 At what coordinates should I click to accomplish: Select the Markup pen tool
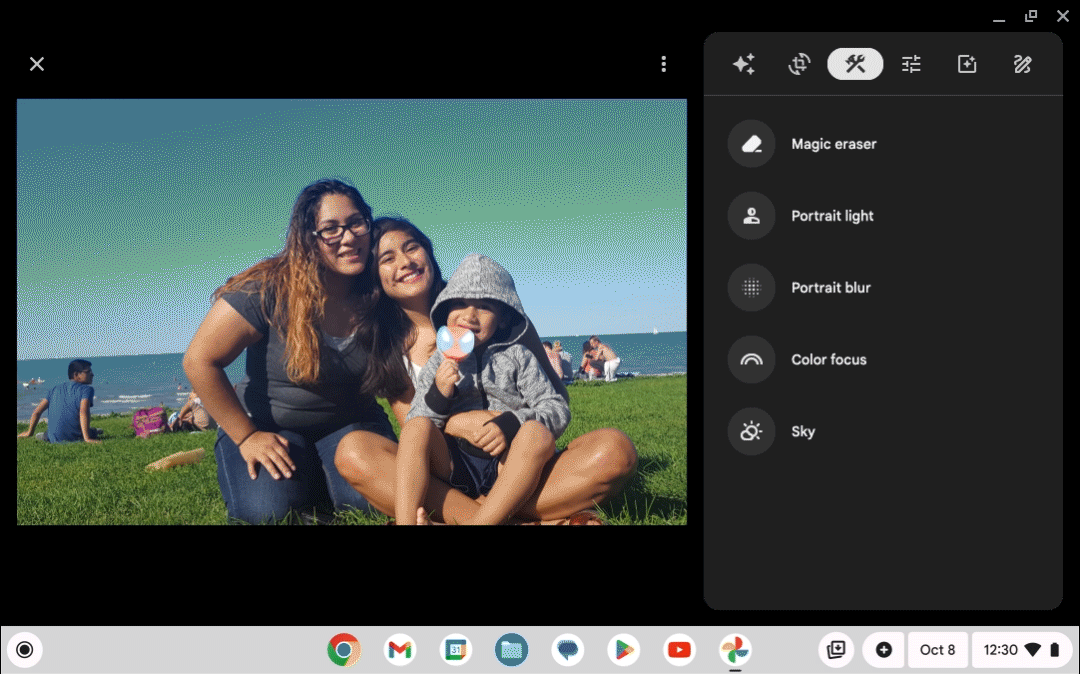(1023, 63)
